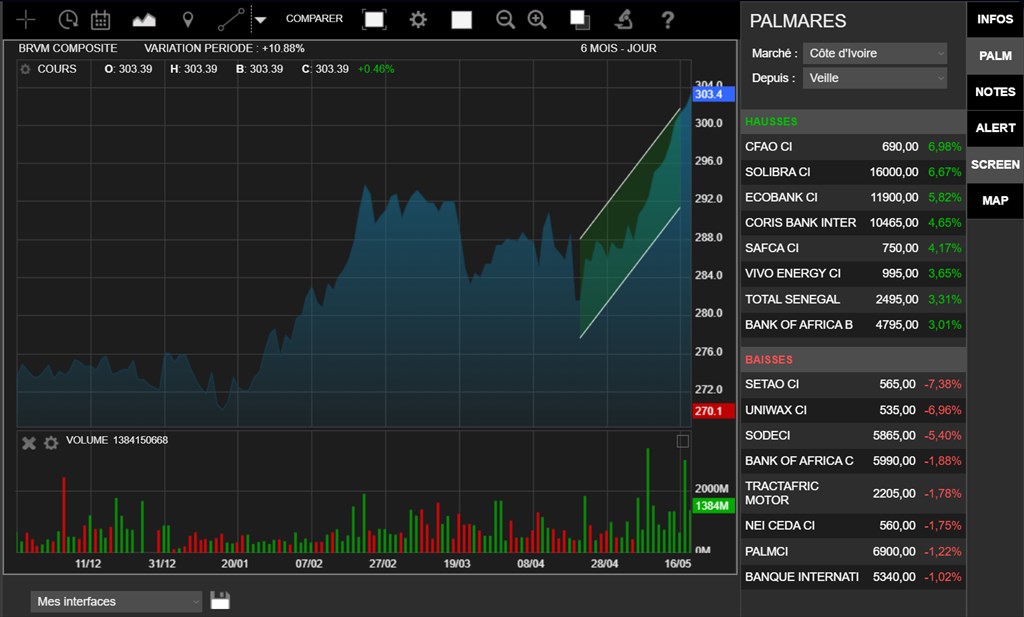Switch to the SCREEN tab
Image resolution: width=1024 pixels, height=617 pixels.
point(995,165)
